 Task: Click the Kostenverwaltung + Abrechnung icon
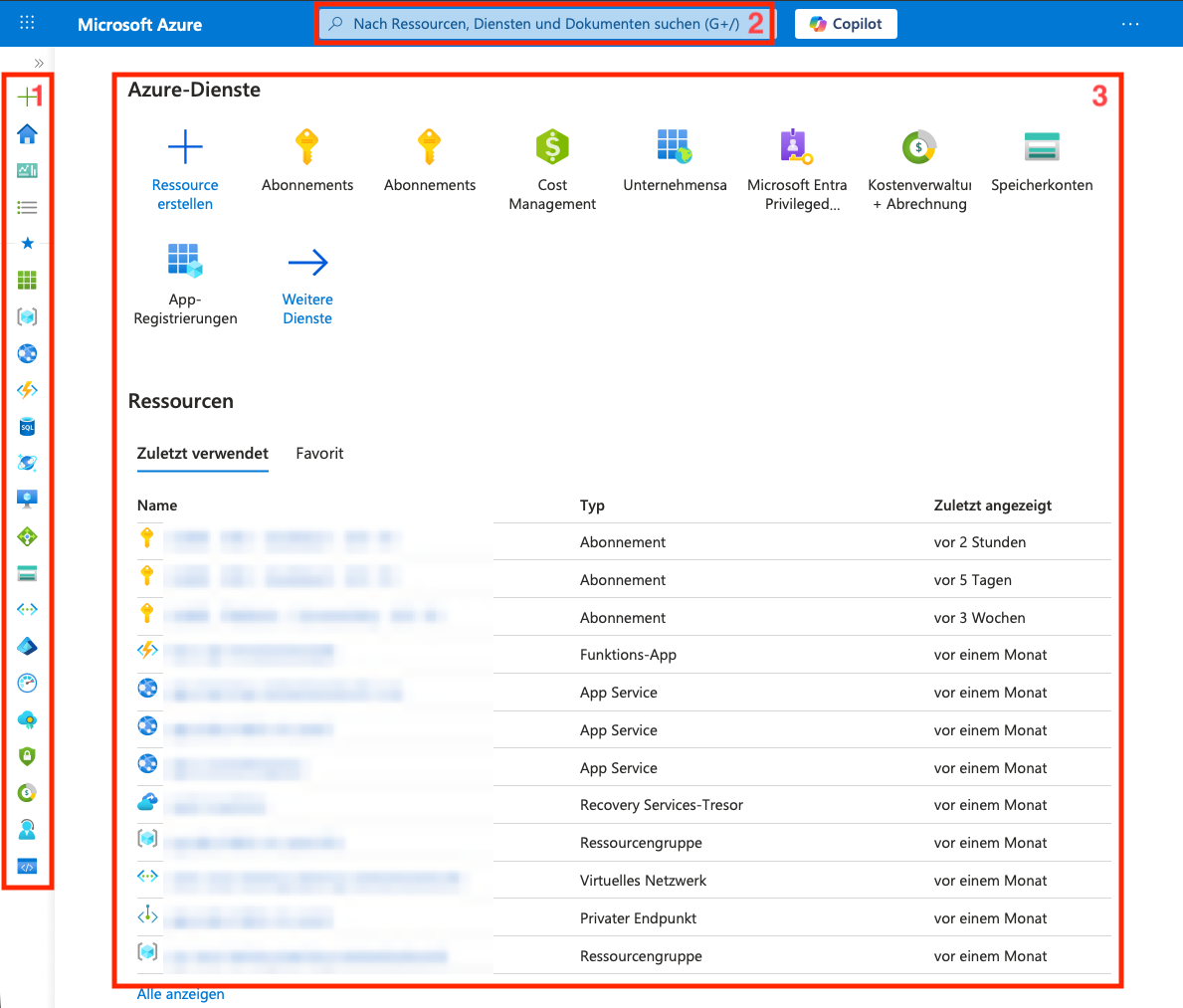click(919, 148)
